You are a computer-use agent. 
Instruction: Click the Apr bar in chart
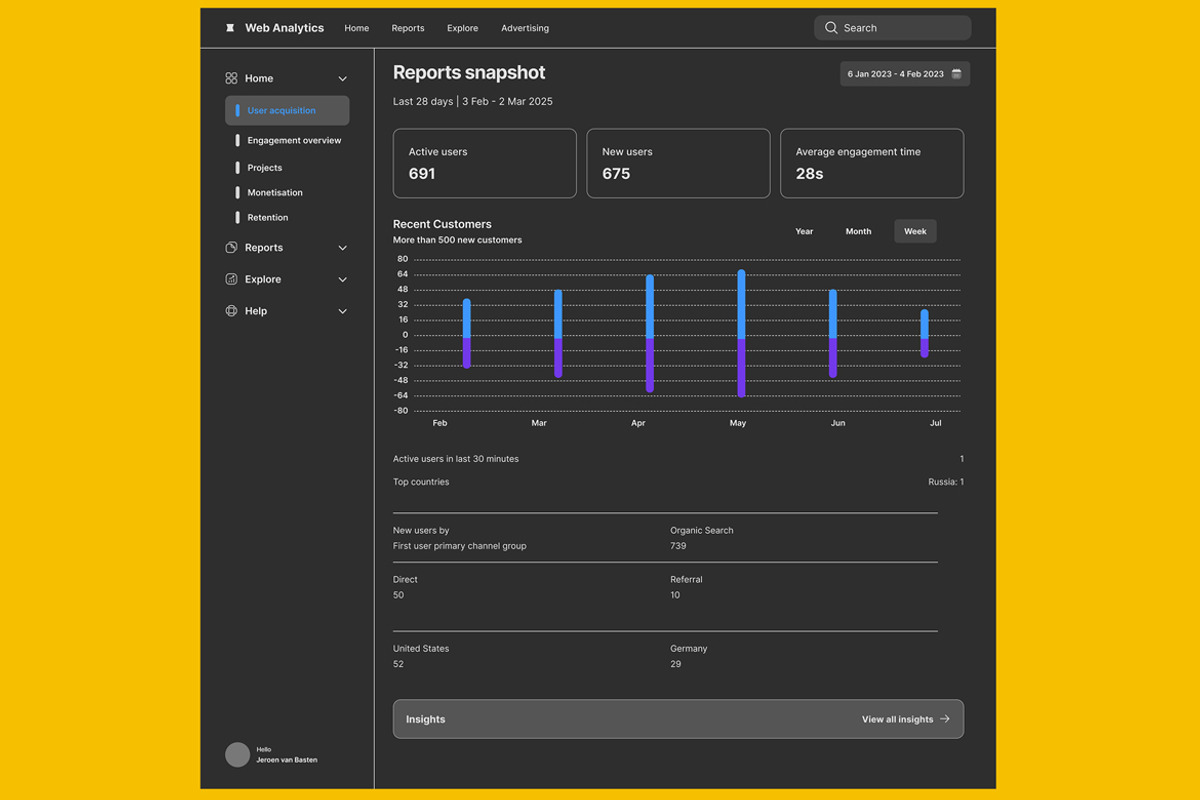point(650,333)
